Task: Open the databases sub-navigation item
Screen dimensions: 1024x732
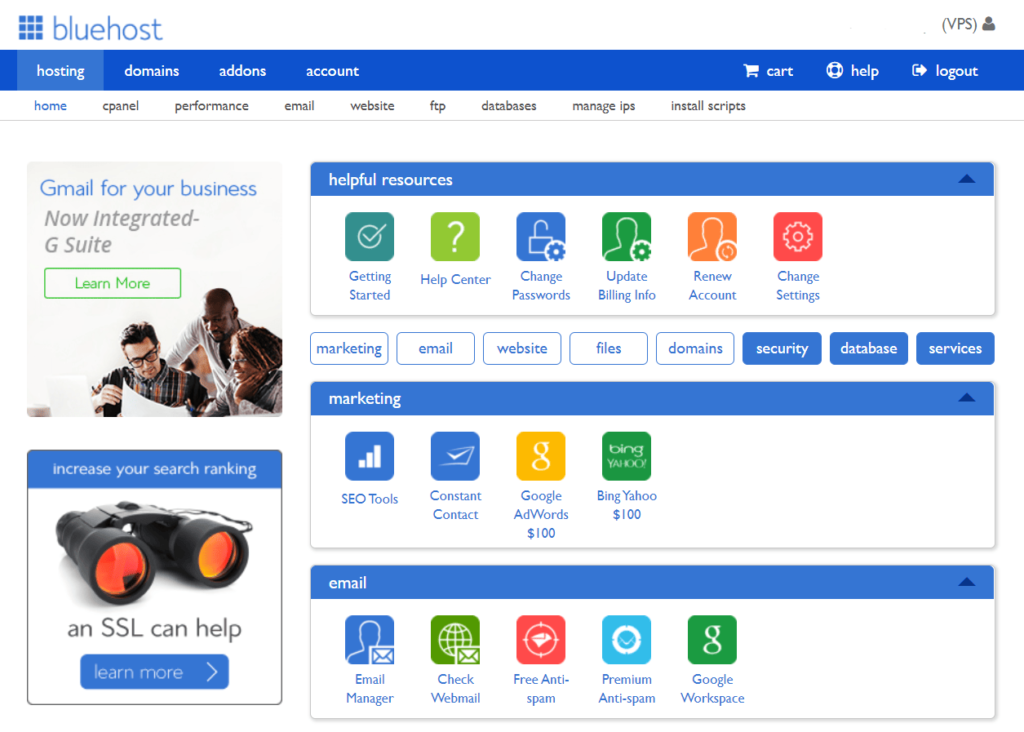Action: [509, 106]
